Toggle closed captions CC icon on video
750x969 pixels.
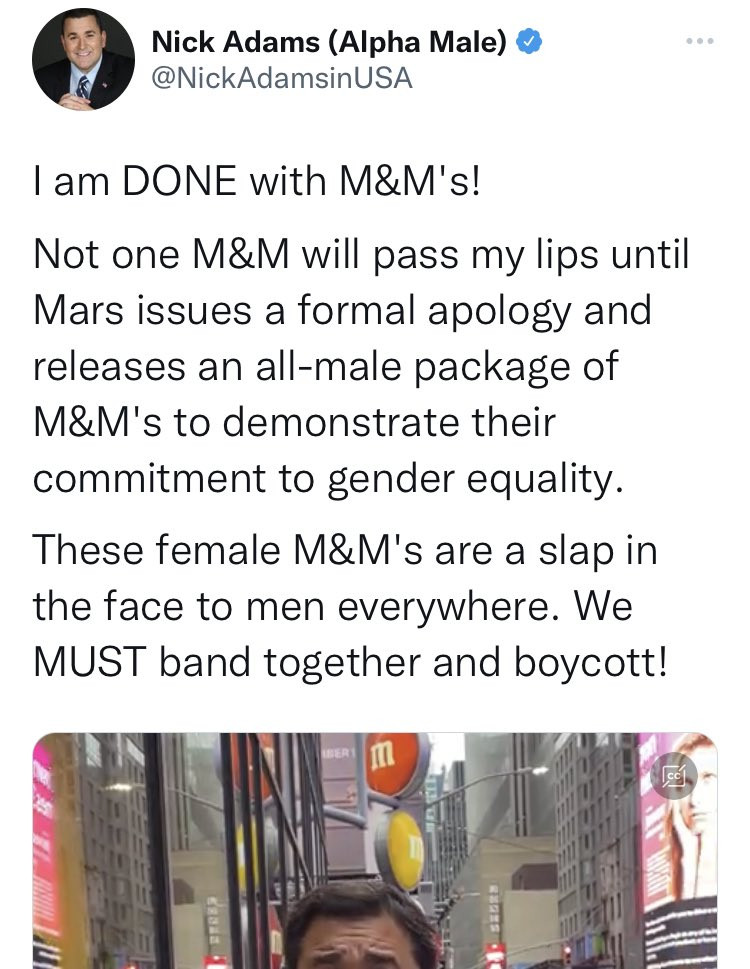coord(674,776)
